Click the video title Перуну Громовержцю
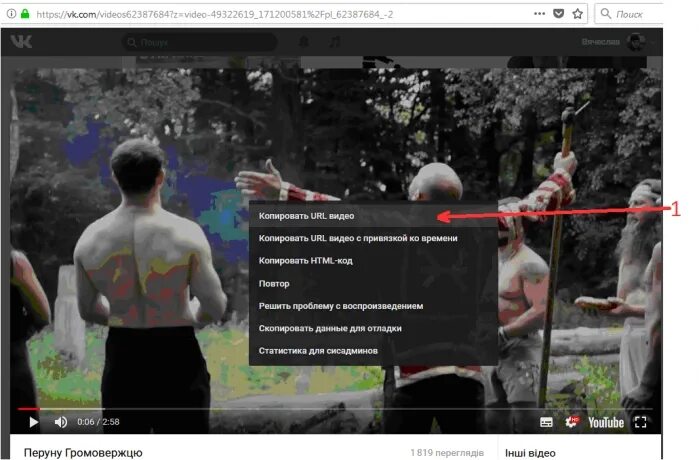 [83, 453]
